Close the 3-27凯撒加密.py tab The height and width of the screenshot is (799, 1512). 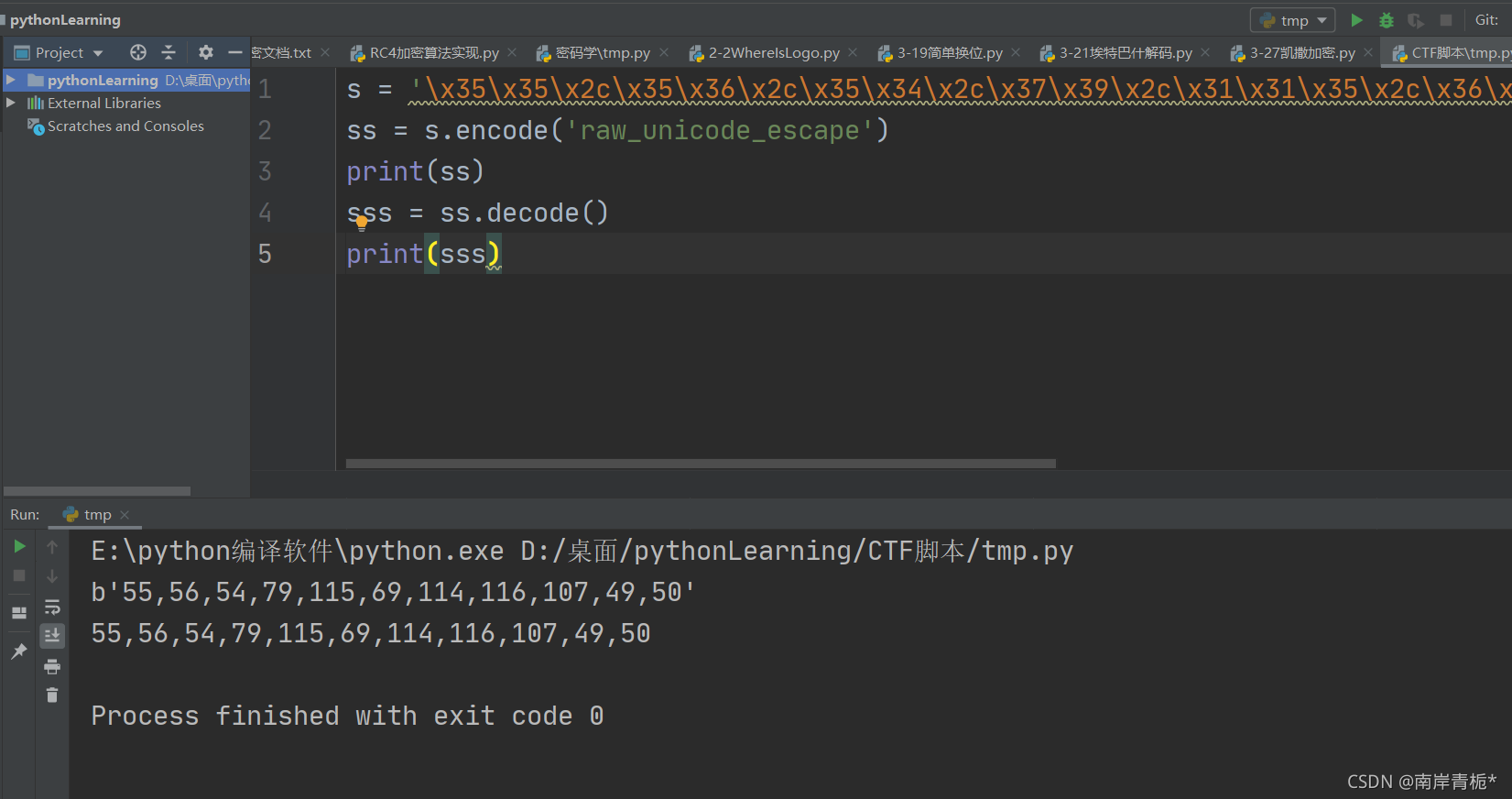tap(1368, 52)
